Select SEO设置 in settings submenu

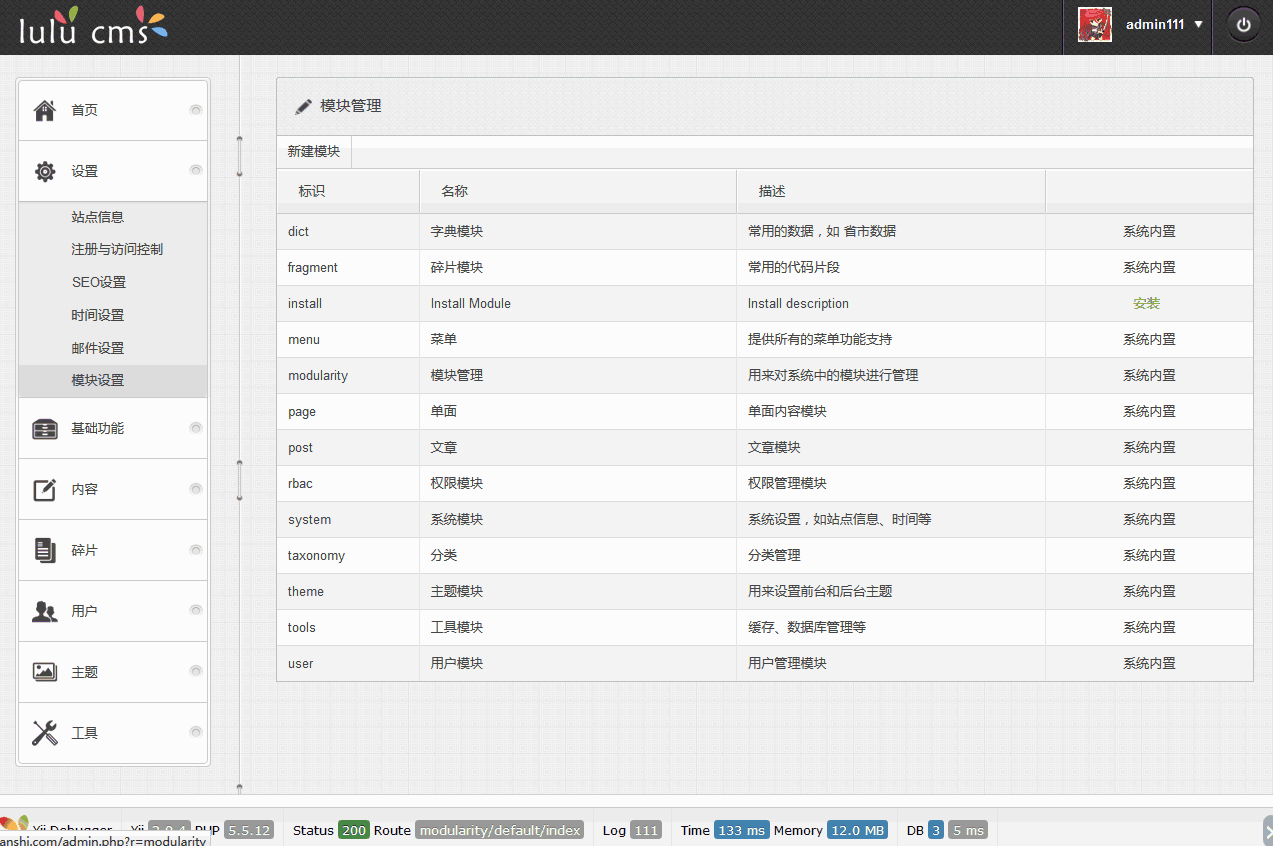[98, 283]
